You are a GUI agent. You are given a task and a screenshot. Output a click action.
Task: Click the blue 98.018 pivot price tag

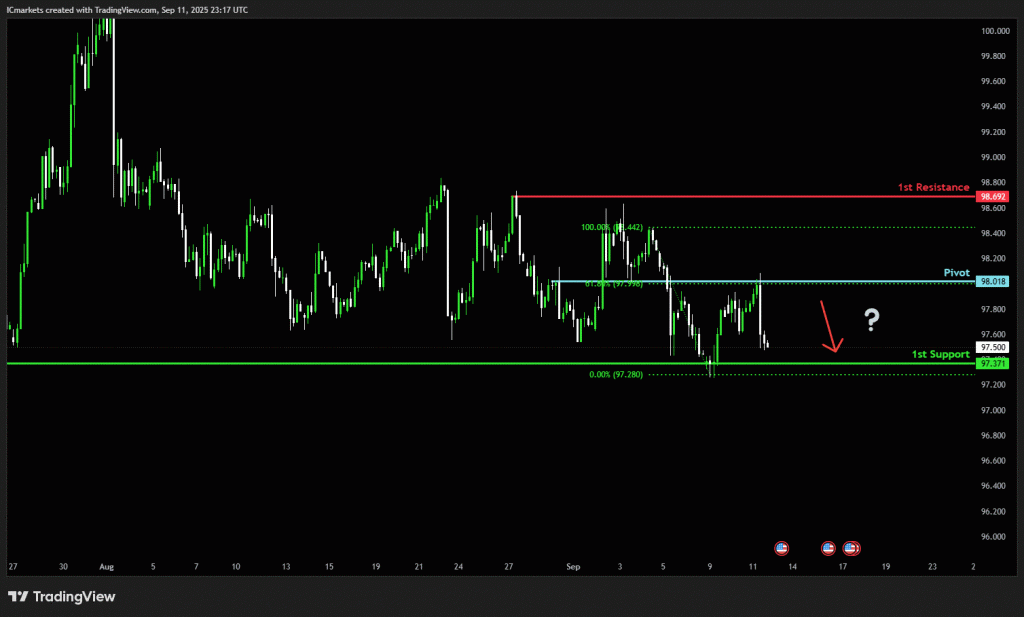(x=992, y=281)
